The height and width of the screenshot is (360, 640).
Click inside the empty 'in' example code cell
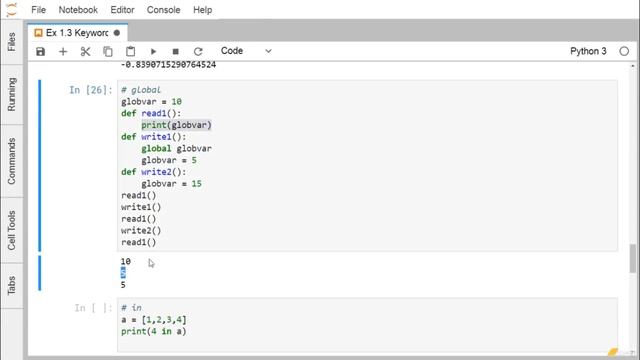tap(367, 324)
